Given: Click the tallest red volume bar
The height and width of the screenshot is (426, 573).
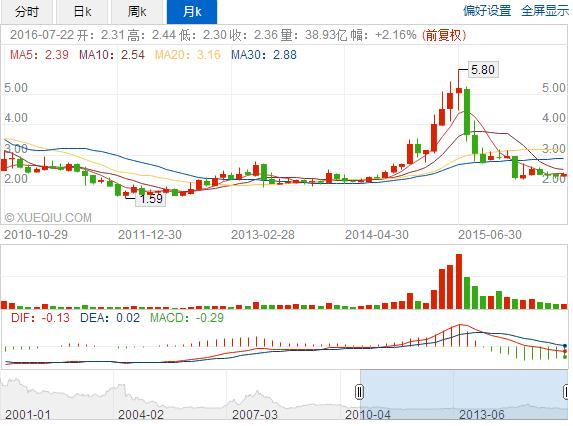Looking at the screenshot, I should pyautogui.click(x=459, y=281).
